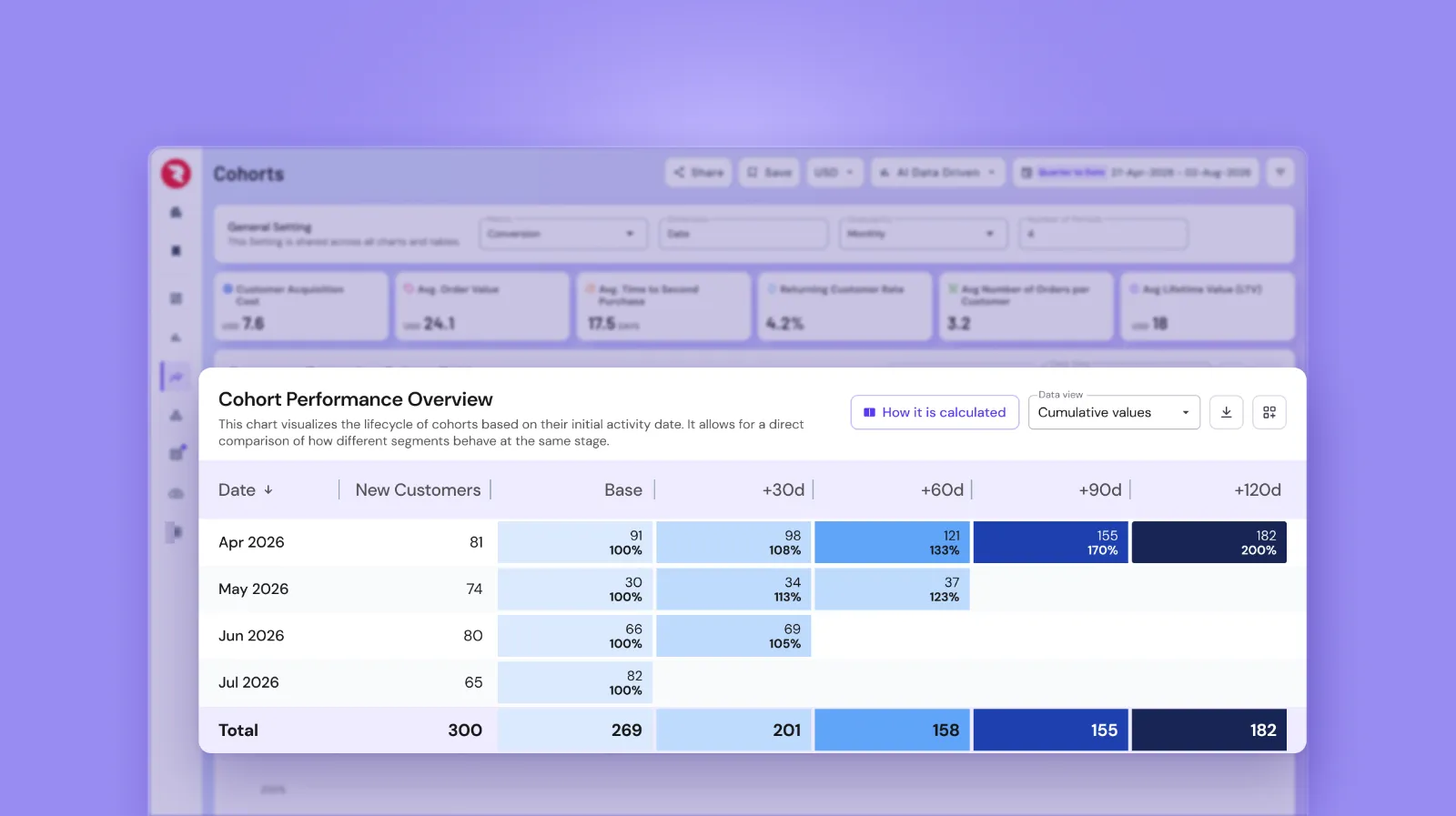Image resolution: width=1456 pixels, height=816 pixels.
Task: Open the Conversion metric dropdown
Action: point(563,234)
